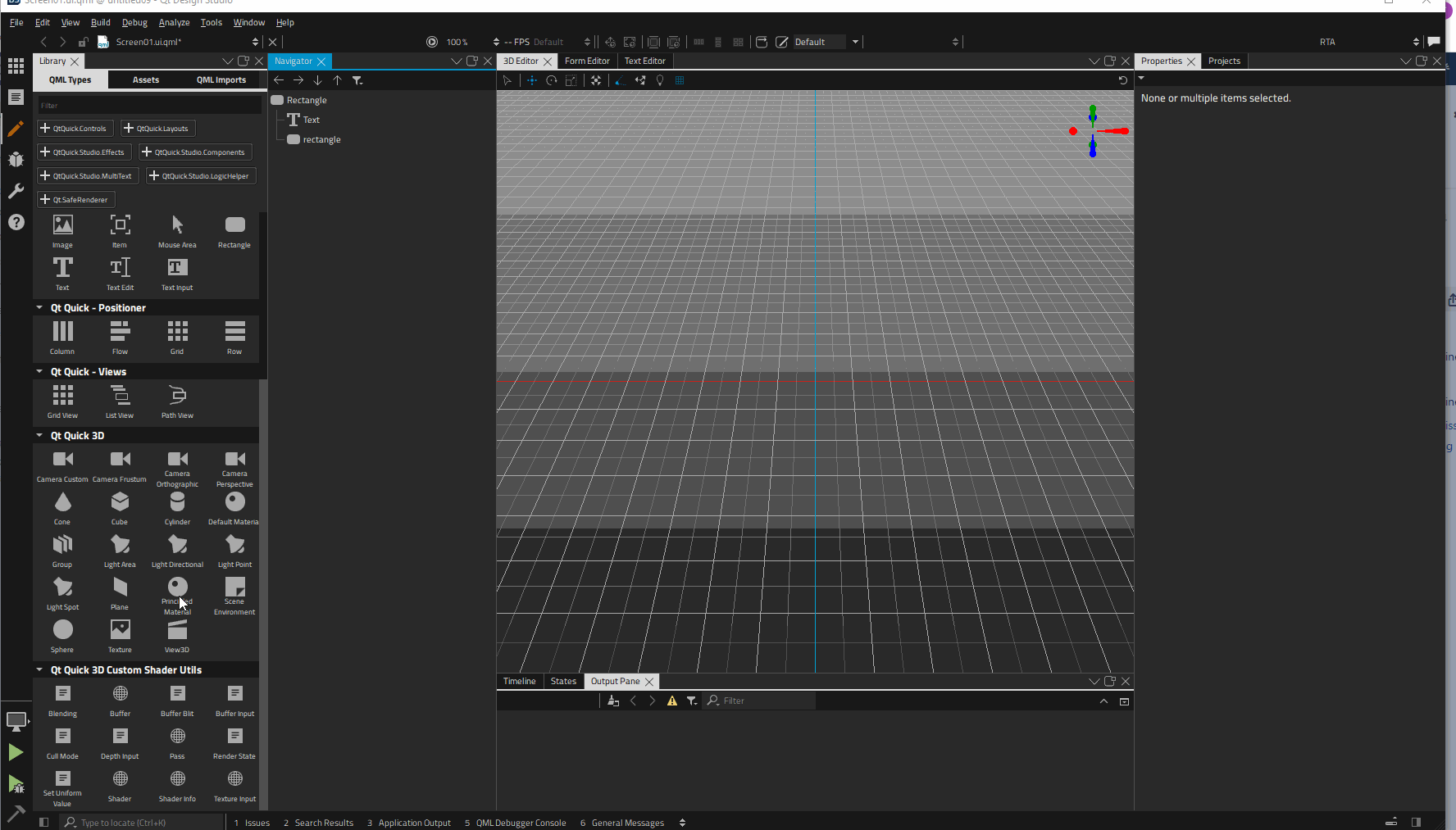
Task: Click the library Filter input field
Action: [149, 106]
